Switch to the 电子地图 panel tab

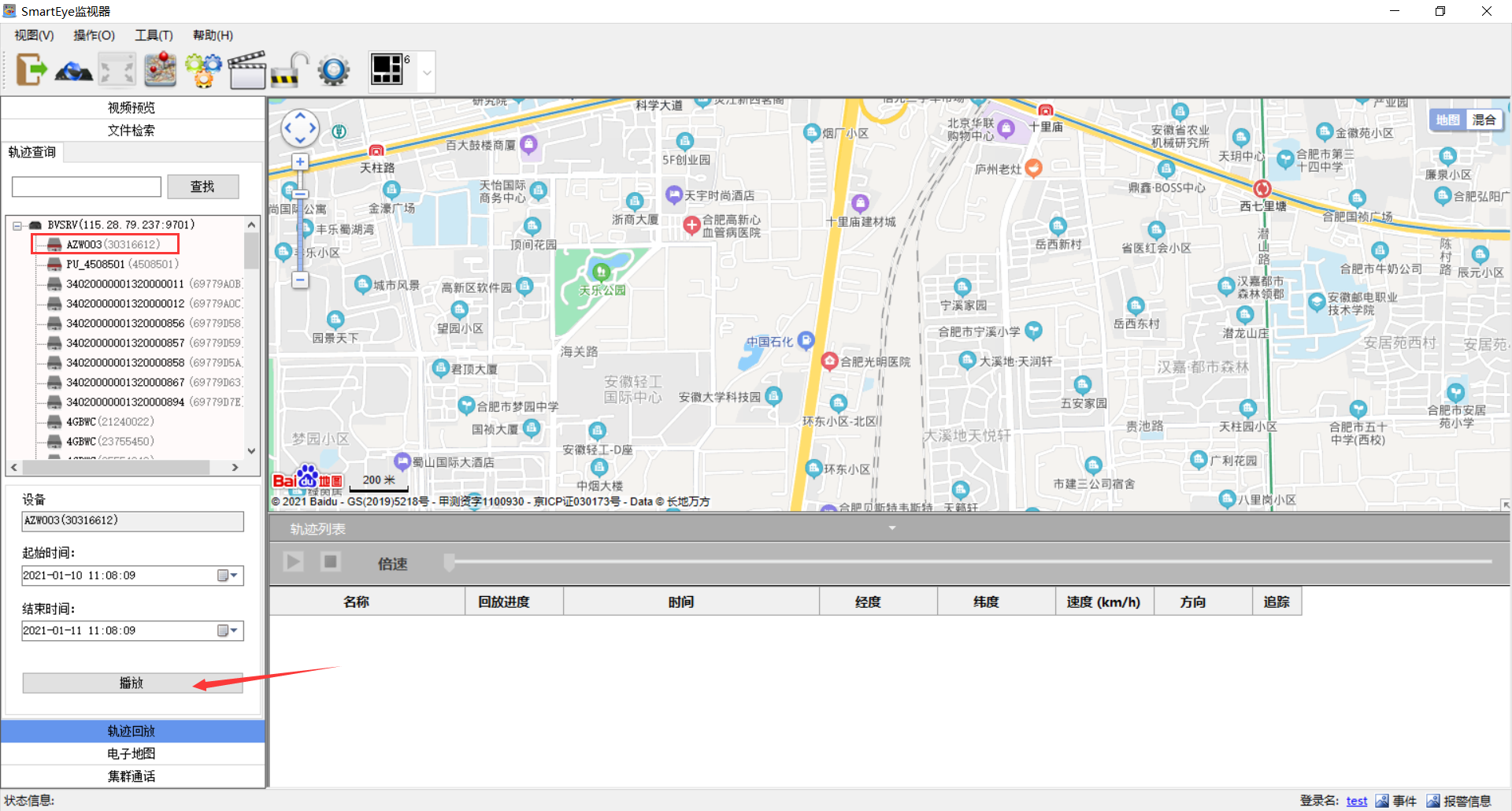132,754
